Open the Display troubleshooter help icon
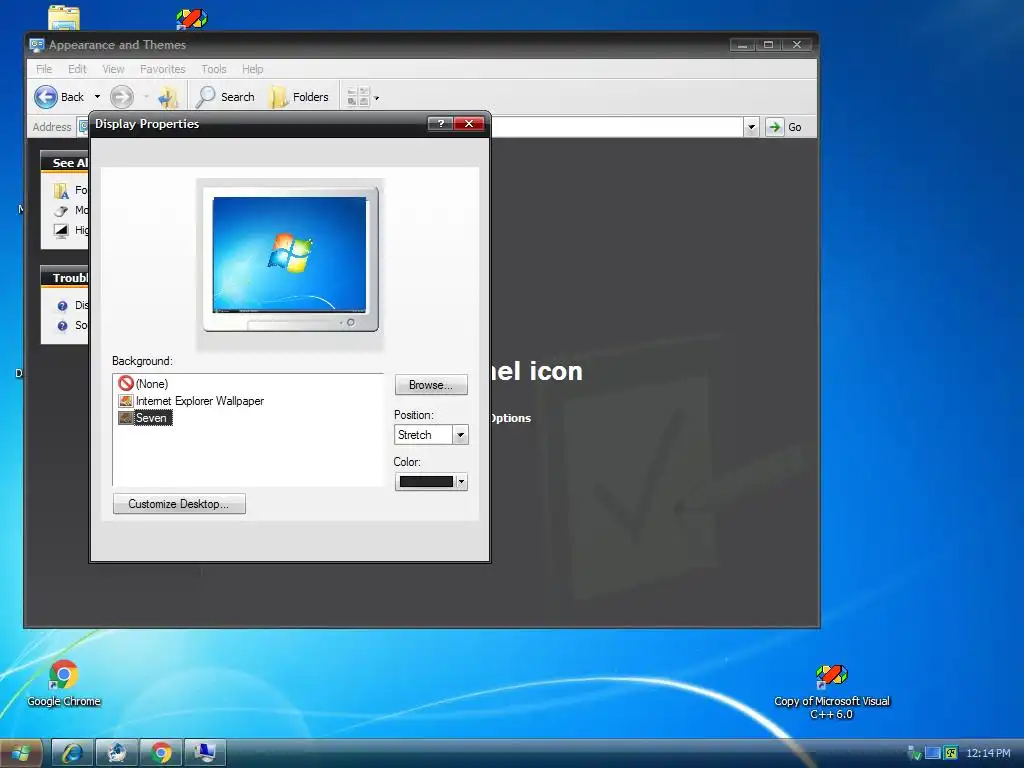Image resolution: width=1024 pixels, height=768 pixels. coord(62,306)
